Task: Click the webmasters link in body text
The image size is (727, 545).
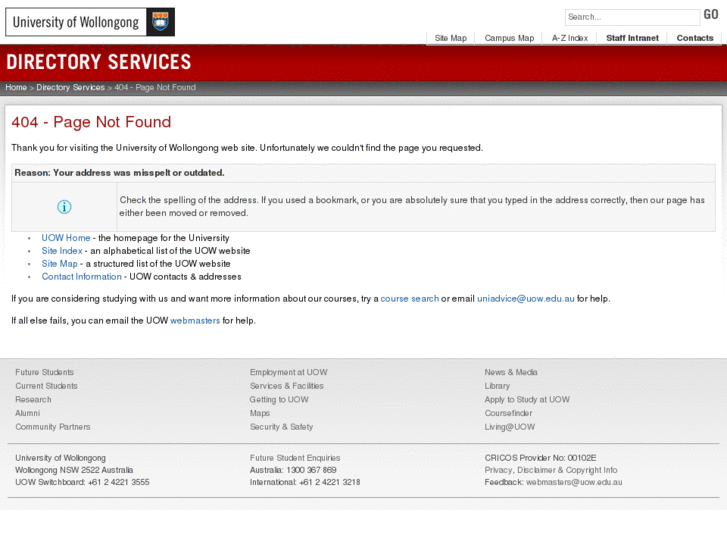Action: coord(195,321)
